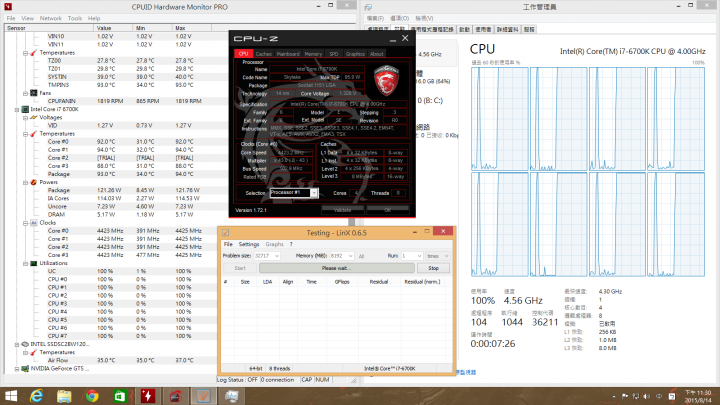
Task: Collapse the Intel Core i7 6700K tree node
Action: click(17, 110)
